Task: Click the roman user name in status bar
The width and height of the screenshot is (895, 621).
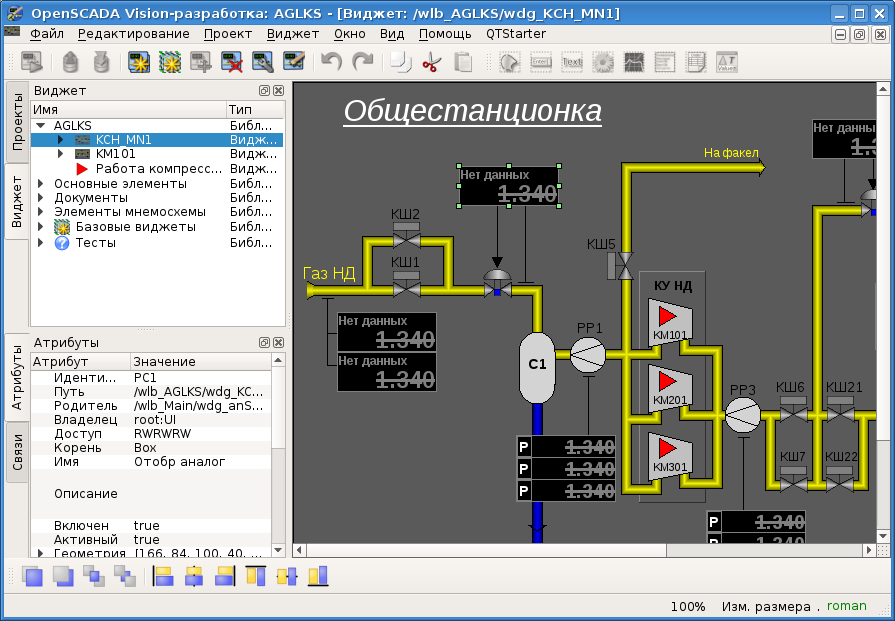Action: pos(846,606)
